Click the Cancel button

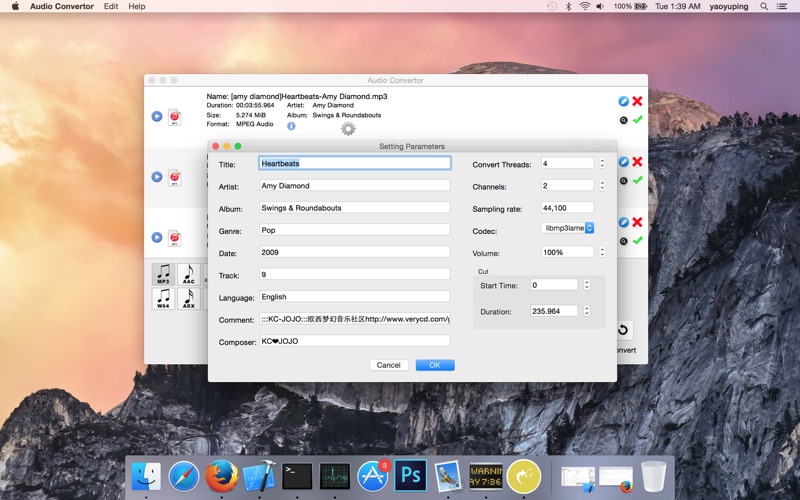pyautogui.click(x=388, y=365)
